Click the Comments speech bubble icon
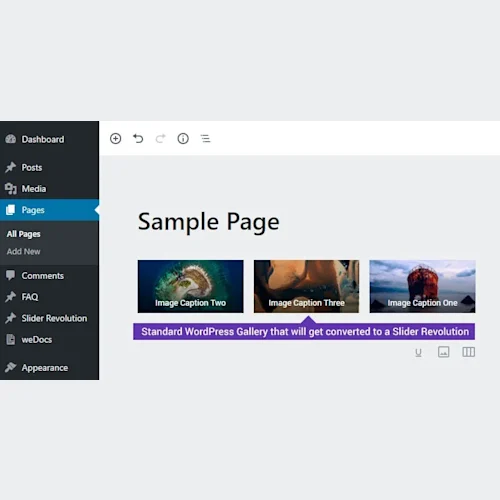Screen dimensions: 500x500 point(11,275)
